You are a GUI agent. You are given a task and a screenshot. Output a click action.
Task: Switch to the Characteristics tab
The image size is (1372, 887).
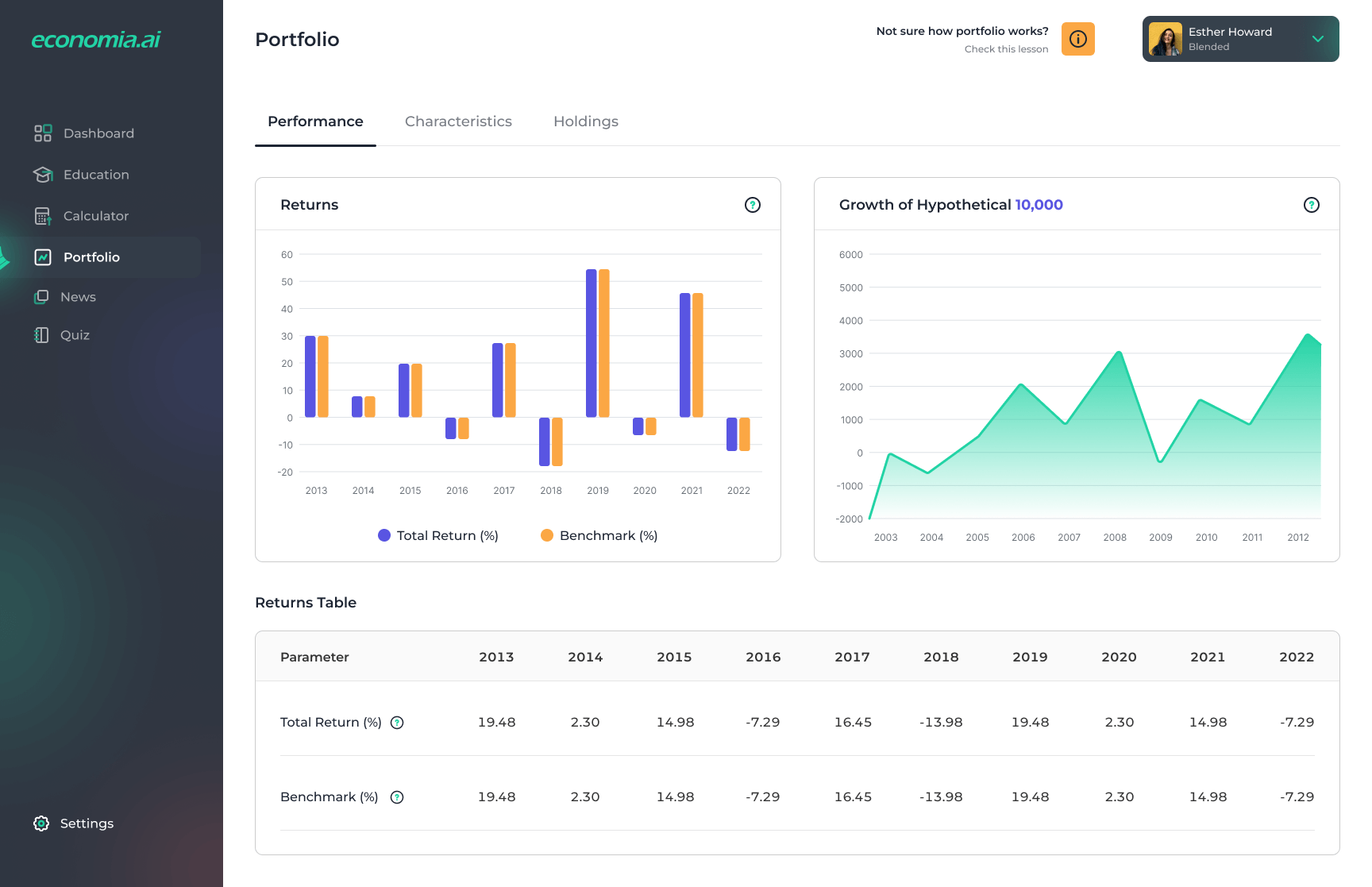coord(458,121)
